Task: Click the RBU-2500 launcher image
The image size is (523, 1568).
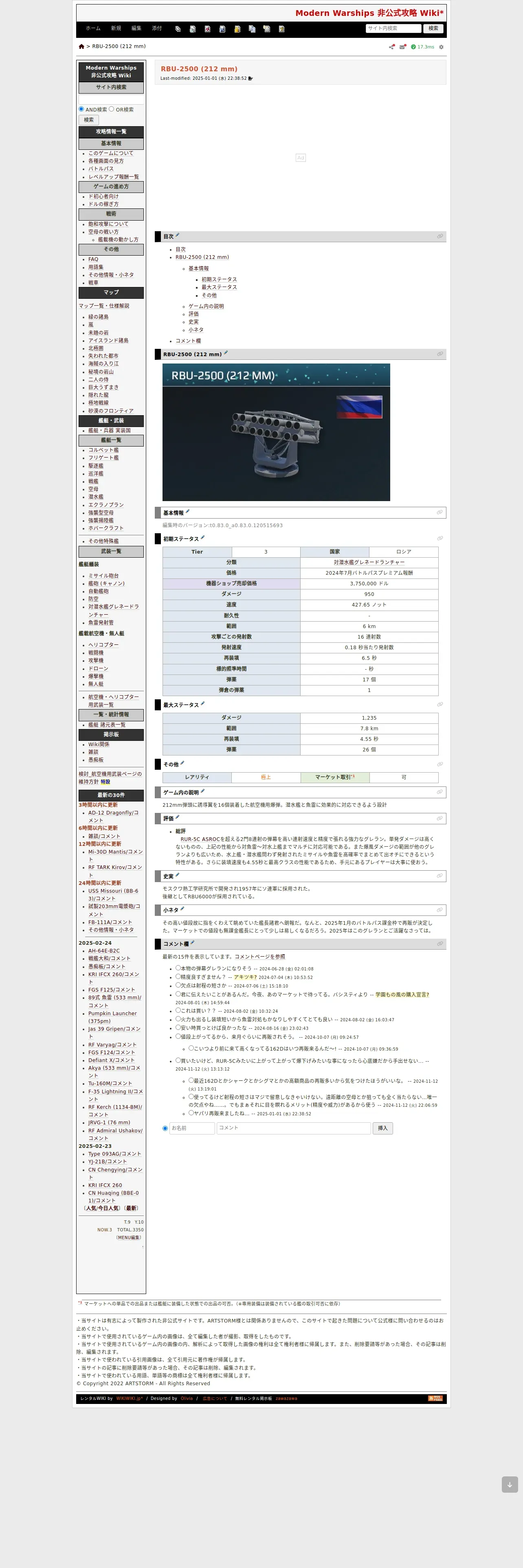Action: (276, 432)
